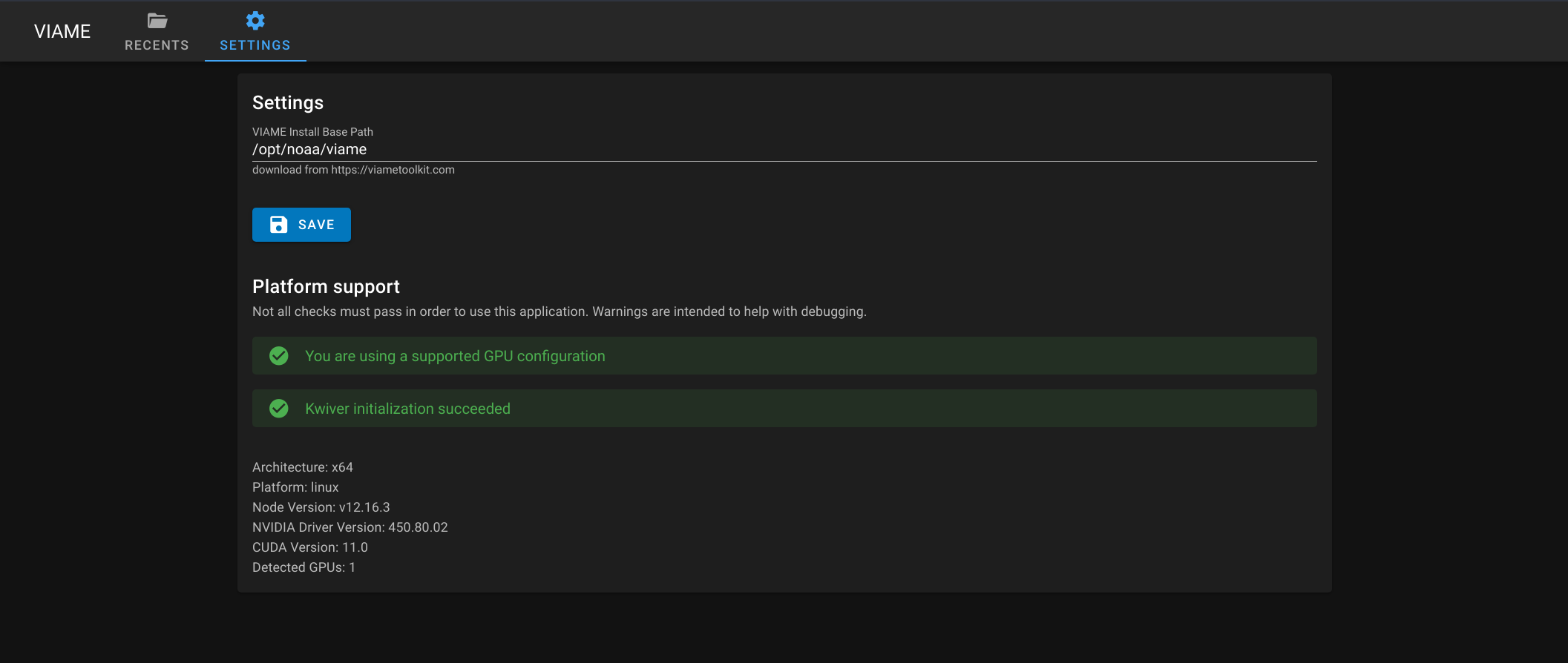Click the Architecture: x64 line
The height and width of the screenshot is (663, 1568).
point(303,467)
